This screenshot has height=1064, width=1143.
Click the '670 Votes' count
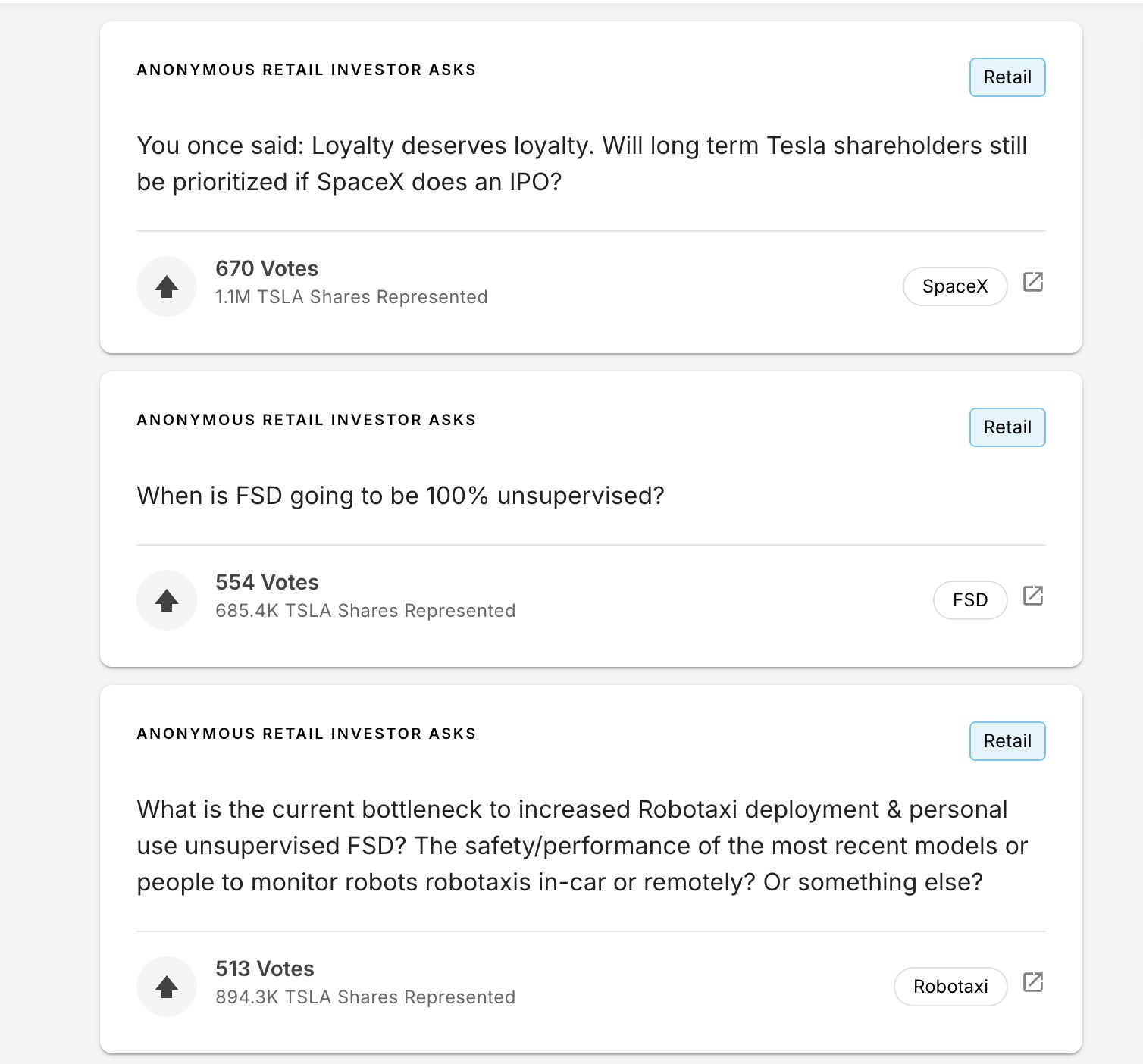tap(267, 268)
